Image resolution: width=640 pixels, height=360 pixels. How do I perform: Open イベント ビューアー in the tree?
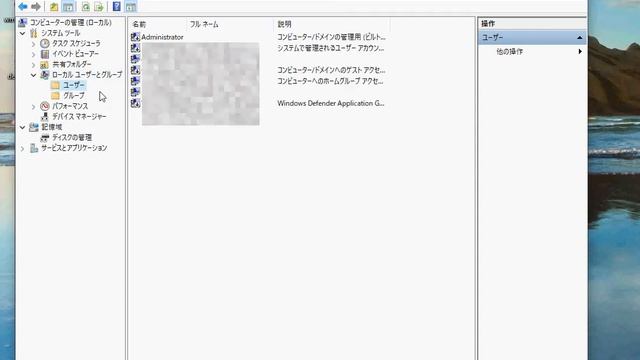coord(75,54)
